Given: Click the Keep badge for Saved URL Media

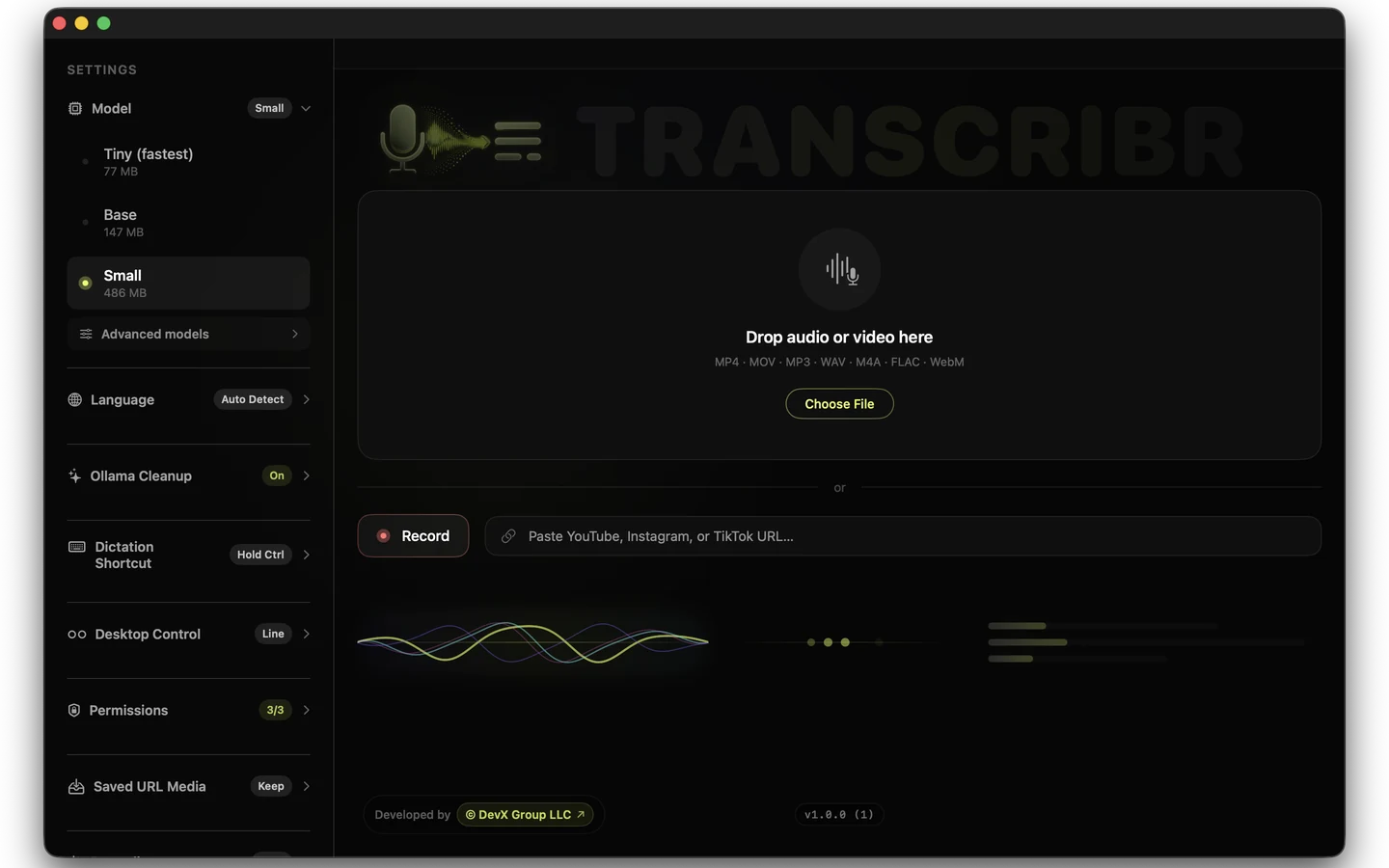Looking at the screenshot, I should (271, 786).
